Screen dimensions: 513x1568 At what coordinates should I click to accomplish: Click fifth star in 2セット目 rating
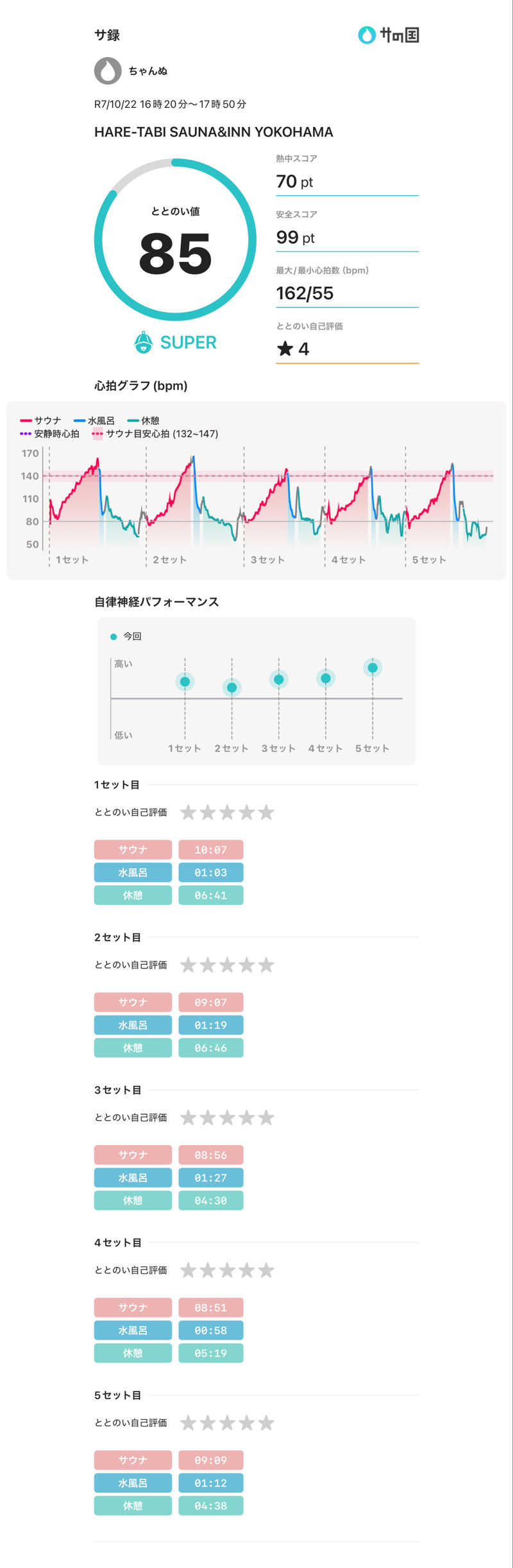pyautogui.click(x=266, y=966)
